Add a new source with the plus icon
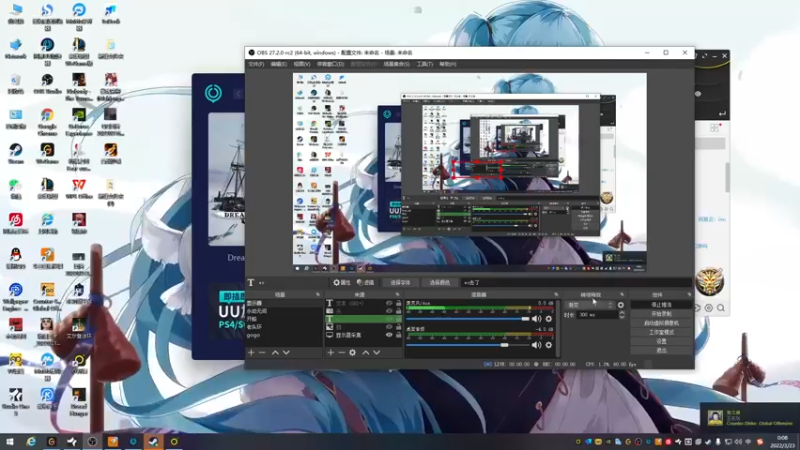Screen dimensions: 800x450 [331, 353]
